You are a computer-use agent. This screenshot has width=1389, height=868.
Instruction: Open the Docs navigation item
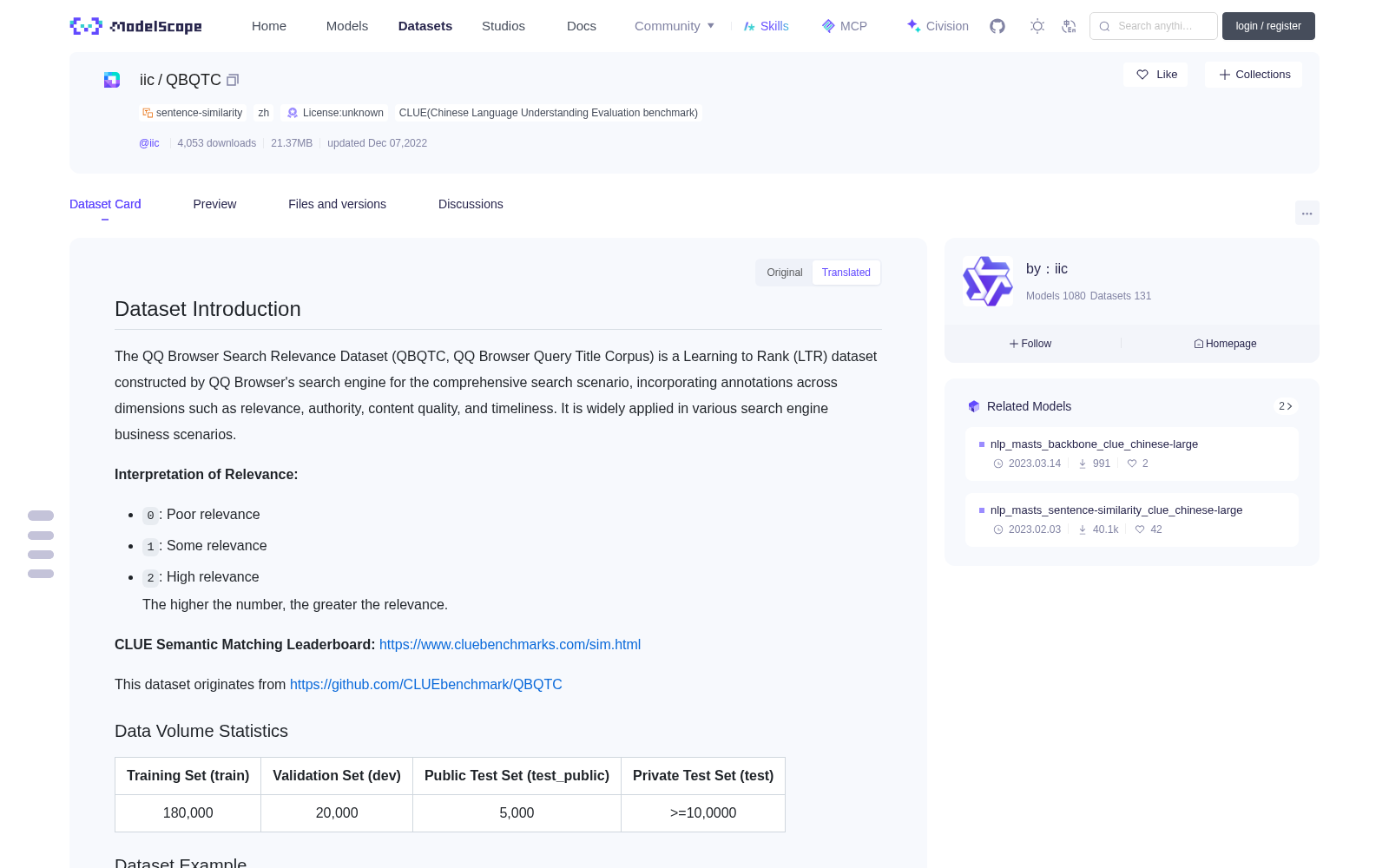coord(582,26)
